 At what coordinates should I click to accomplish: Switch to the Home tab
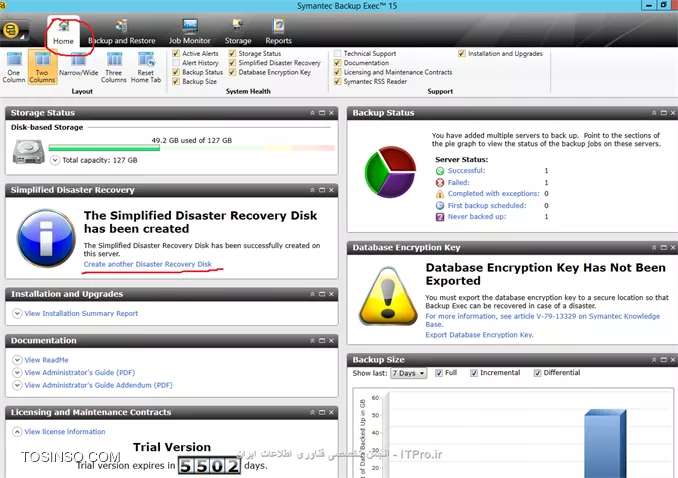(x=64, y=33)
